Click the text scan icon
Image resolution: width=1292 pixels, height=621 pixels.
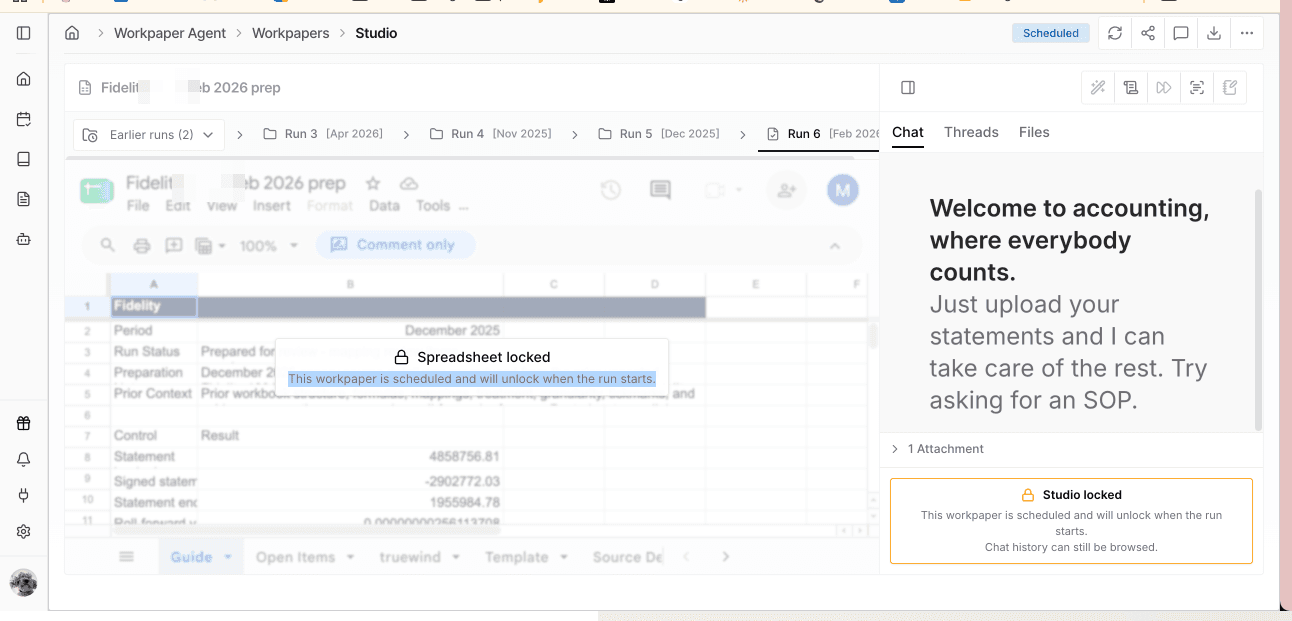(1197, 88)
